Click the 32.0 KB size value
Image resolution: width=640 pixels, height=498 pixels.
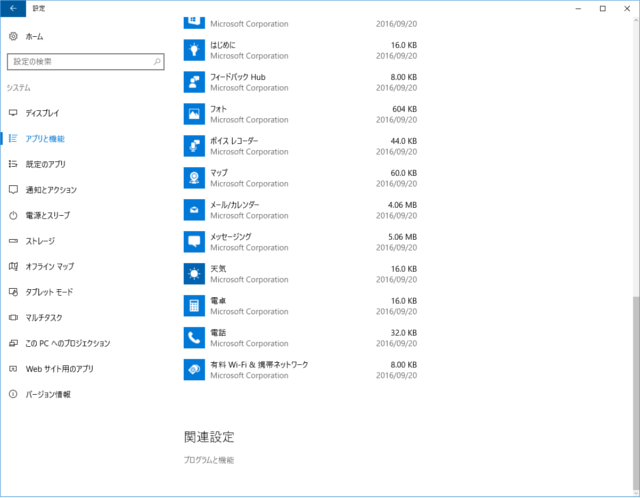404,332
